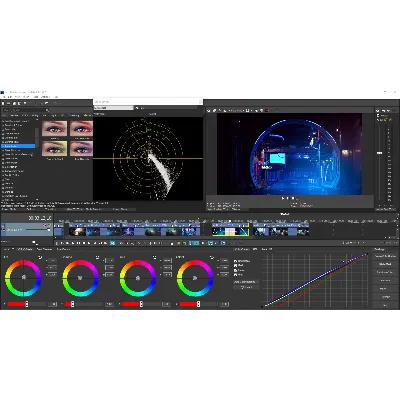Viewport: 400px width, 400px height.
Task: Click the master audio fader handle
Action: click(x=380, y=153)
